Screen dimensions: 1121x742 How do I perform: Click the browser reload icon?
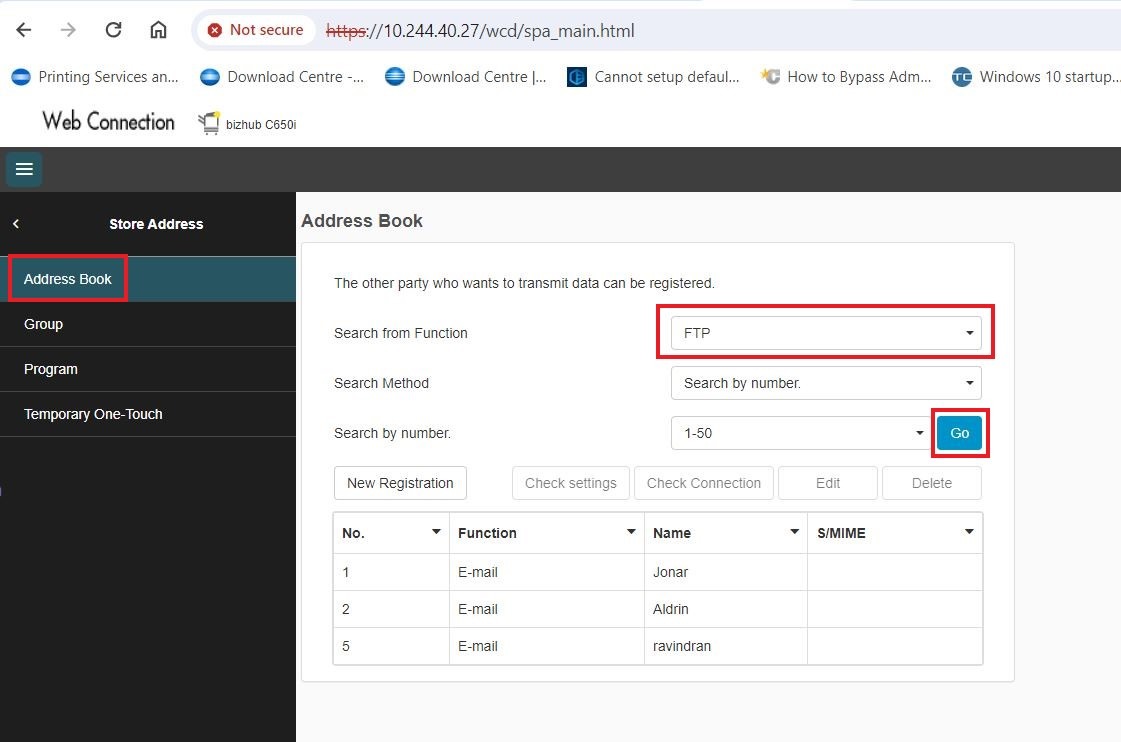coord(113,30)
